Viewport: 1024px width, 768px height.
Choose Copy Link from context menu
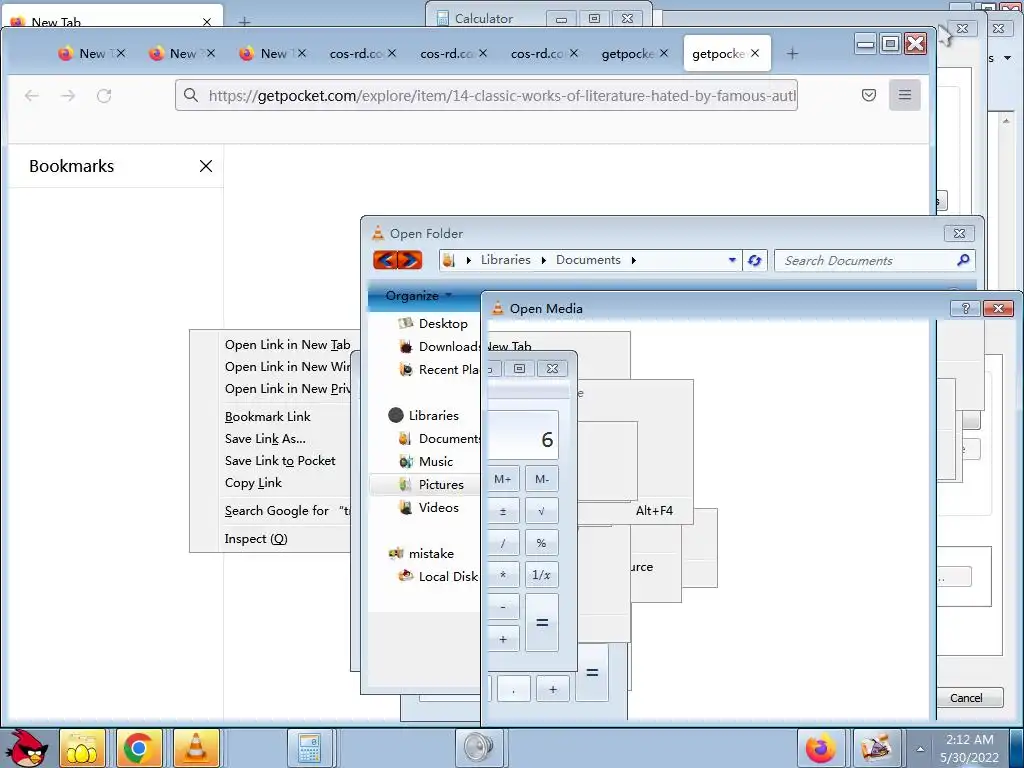point(253,483)
